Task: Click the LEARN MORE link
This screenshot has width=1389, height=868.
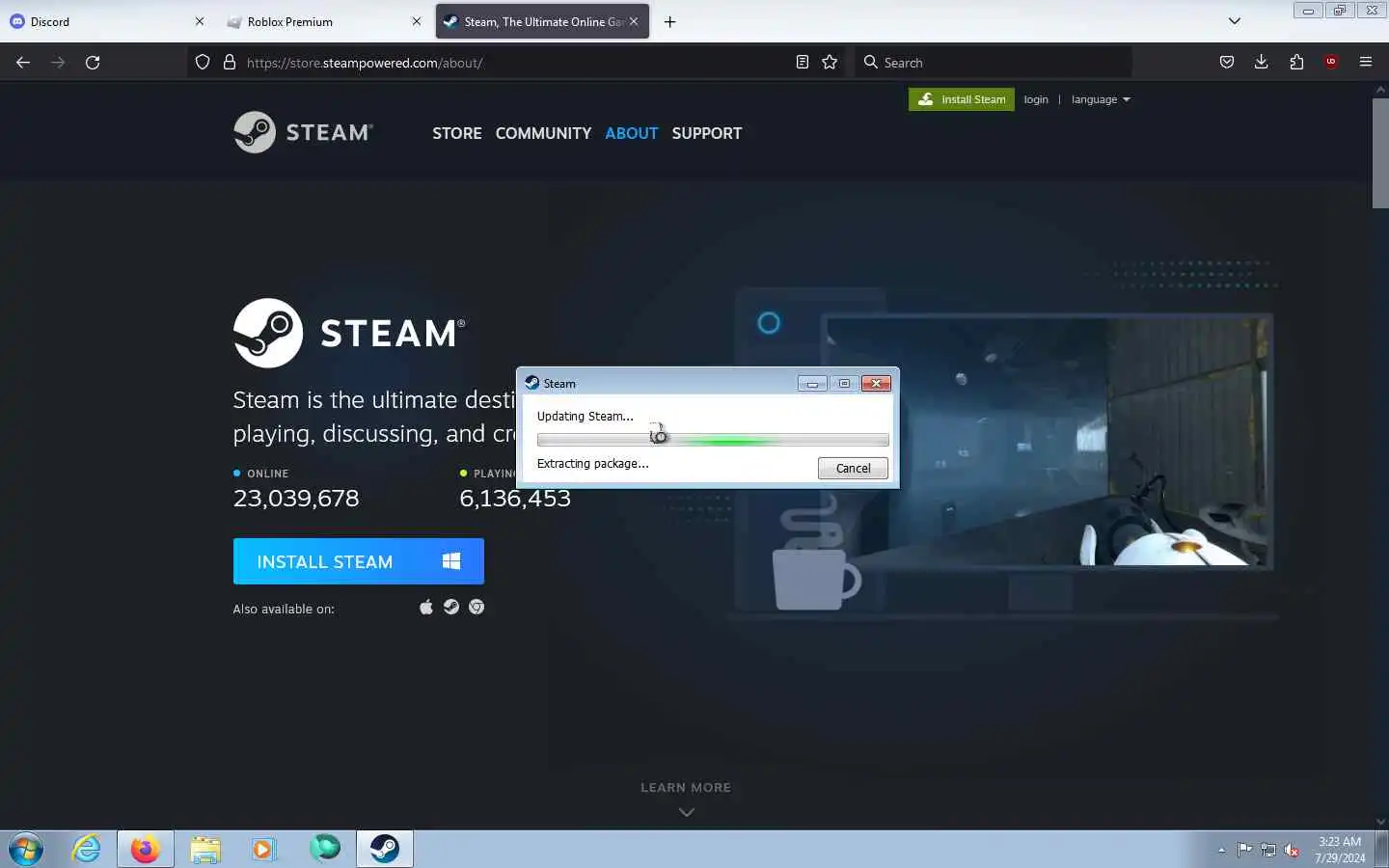Action: pyautogui.click(x=686, y=787)
